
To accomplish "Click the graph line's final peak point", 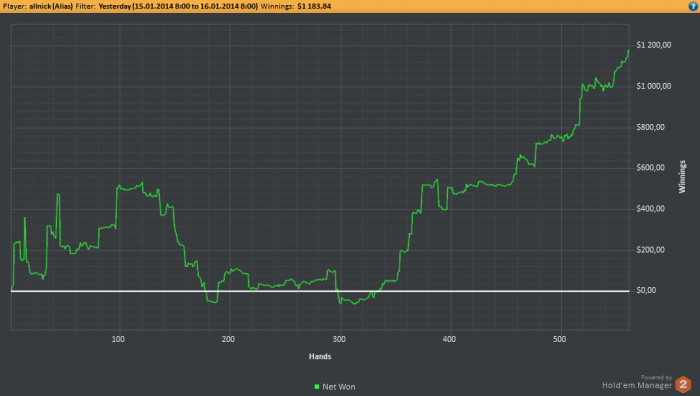I will (x=629, y=50).
